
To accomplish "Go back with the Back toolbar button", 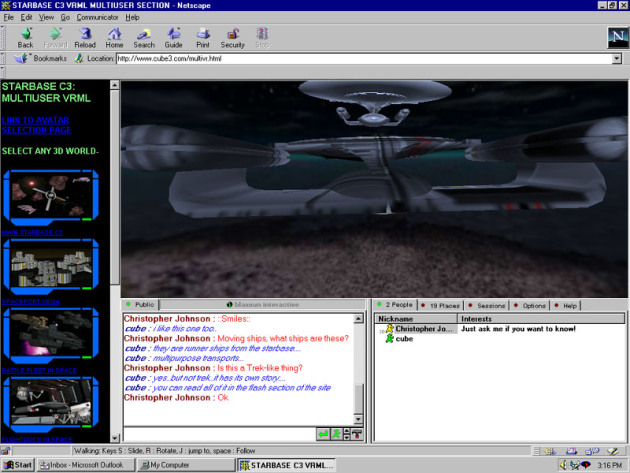I will (x=25, y=38).
